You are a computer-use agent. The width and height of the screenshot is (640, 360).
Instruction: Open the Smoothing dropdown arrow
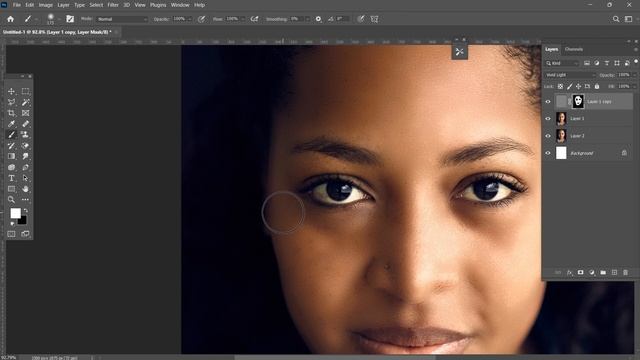[307, 19]
